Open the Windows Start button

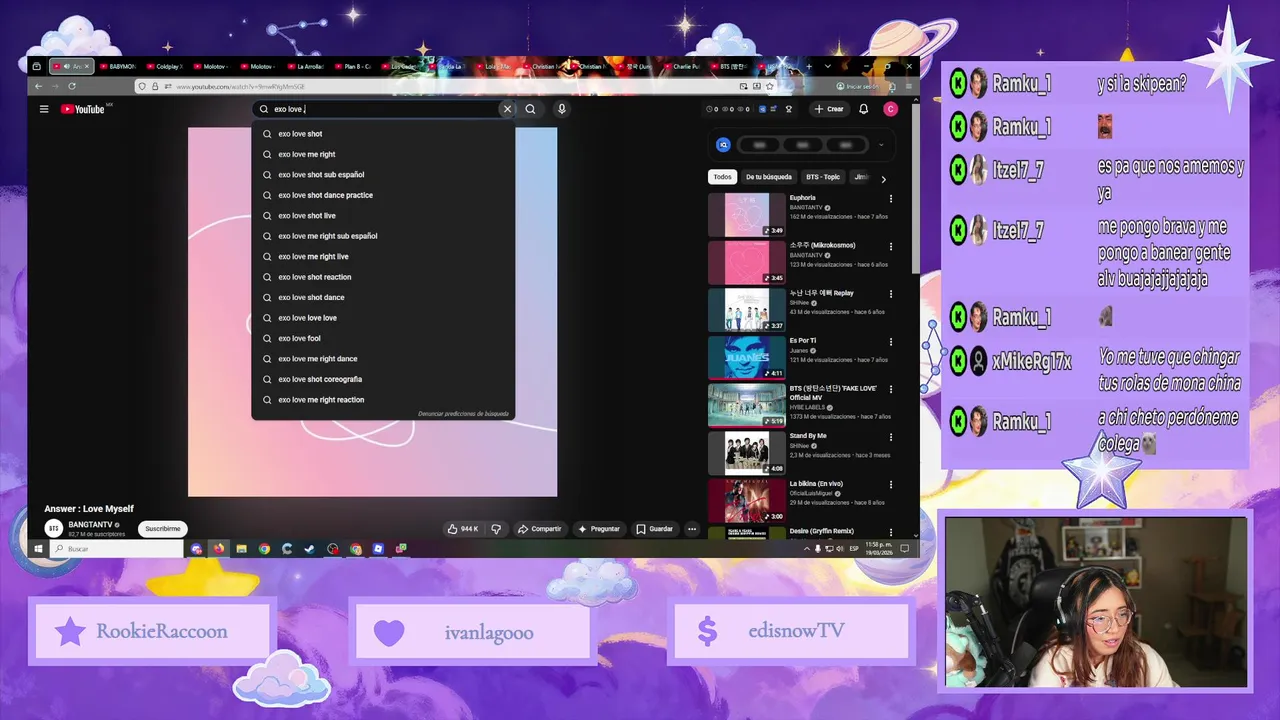pyautogui.click(x=38, y=549)
